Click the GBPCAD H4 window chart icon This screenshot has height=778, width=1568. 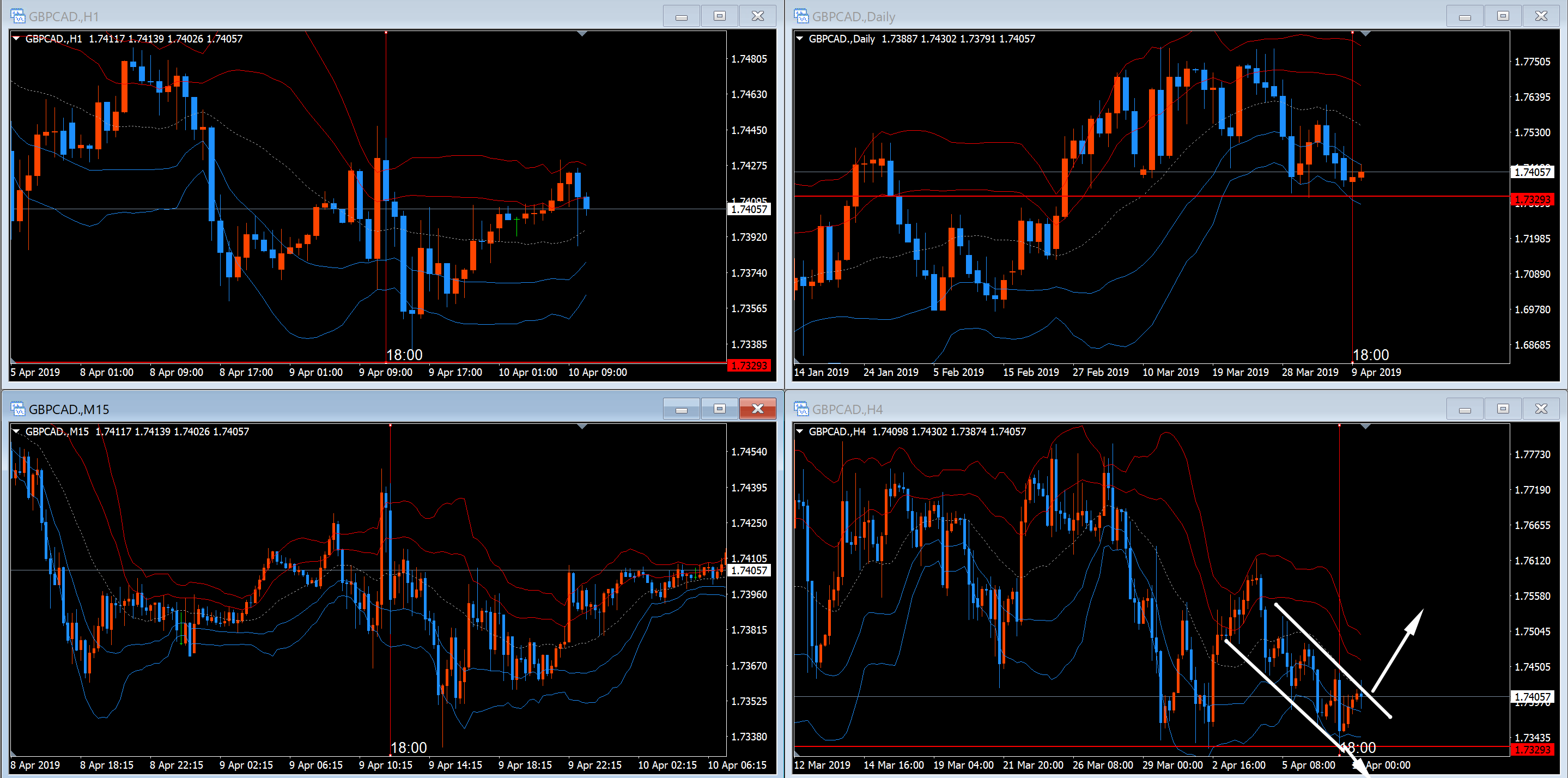tap(801, 409)
